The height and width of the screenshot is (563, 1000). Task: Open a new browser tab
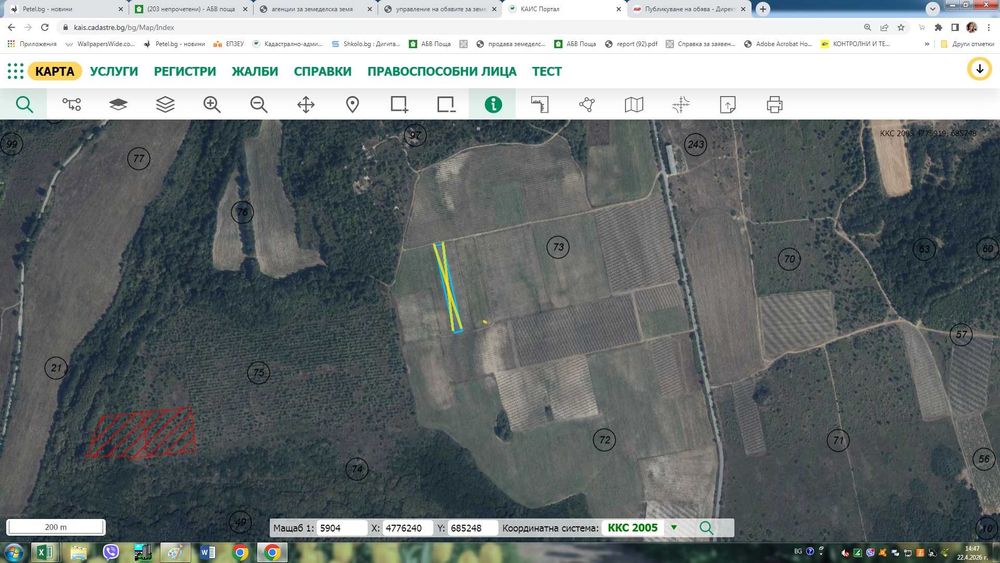point(763,9)
